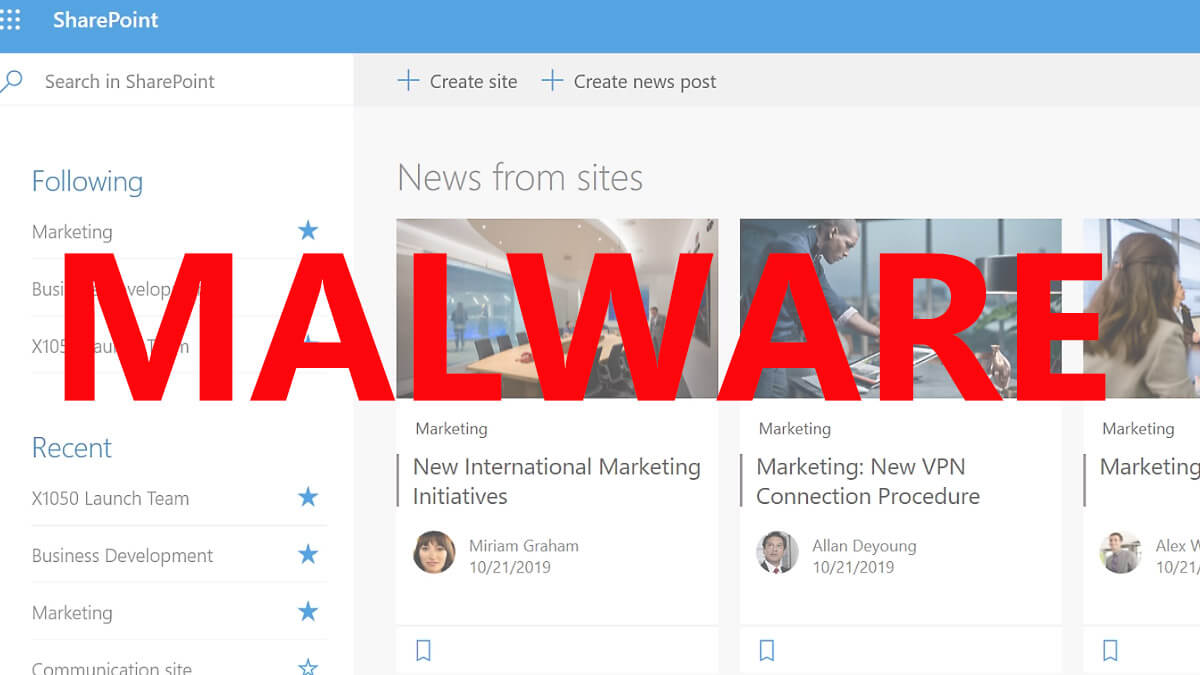The height and width of the screenshot is (675, 1200).
Task: Open X1050 Launch Team from Recent list
Action: pyautogui.click(x=110, y=498)
